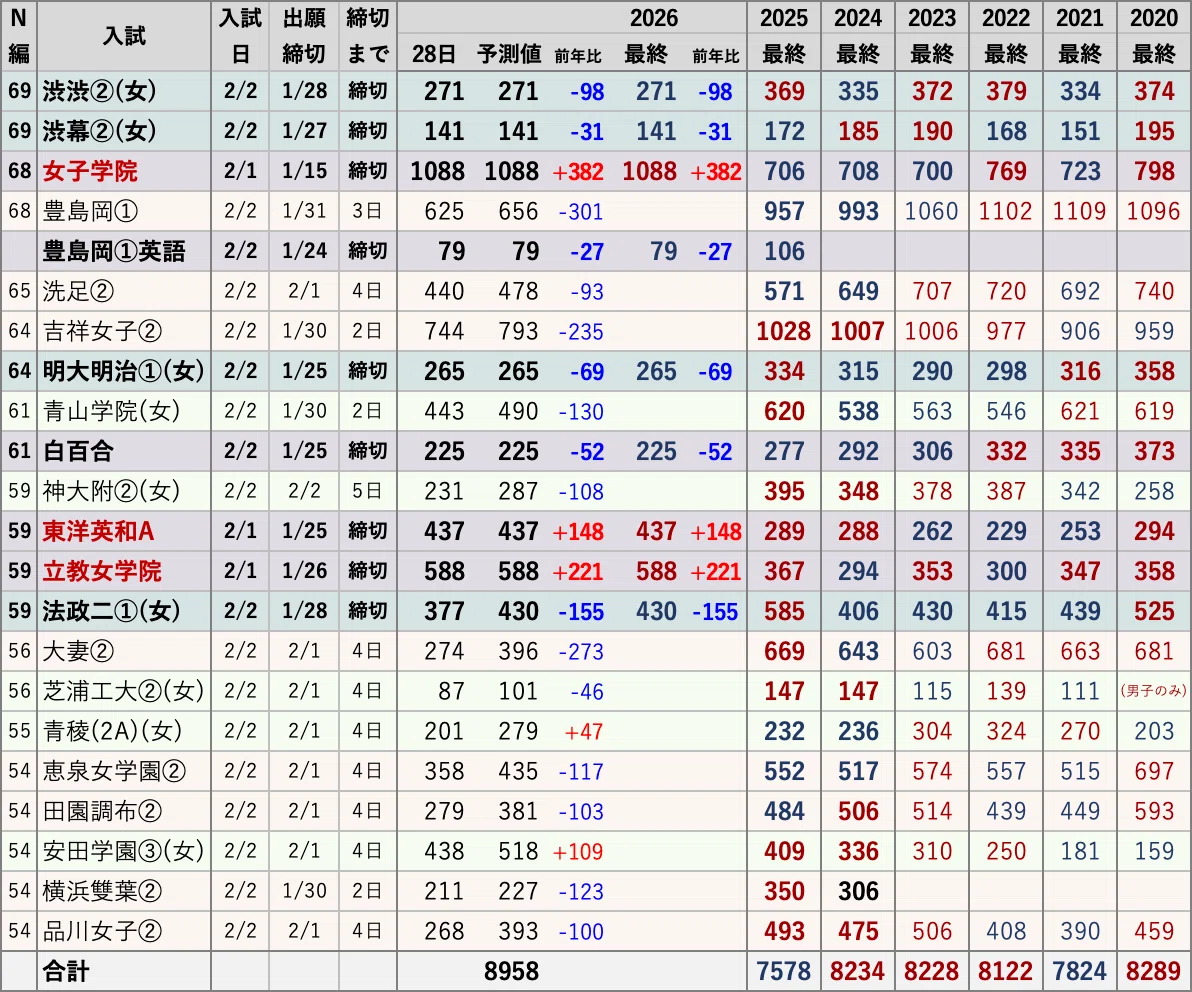Select 女子学院's application deadline 1/15
1192x992 pixels.
304,170
